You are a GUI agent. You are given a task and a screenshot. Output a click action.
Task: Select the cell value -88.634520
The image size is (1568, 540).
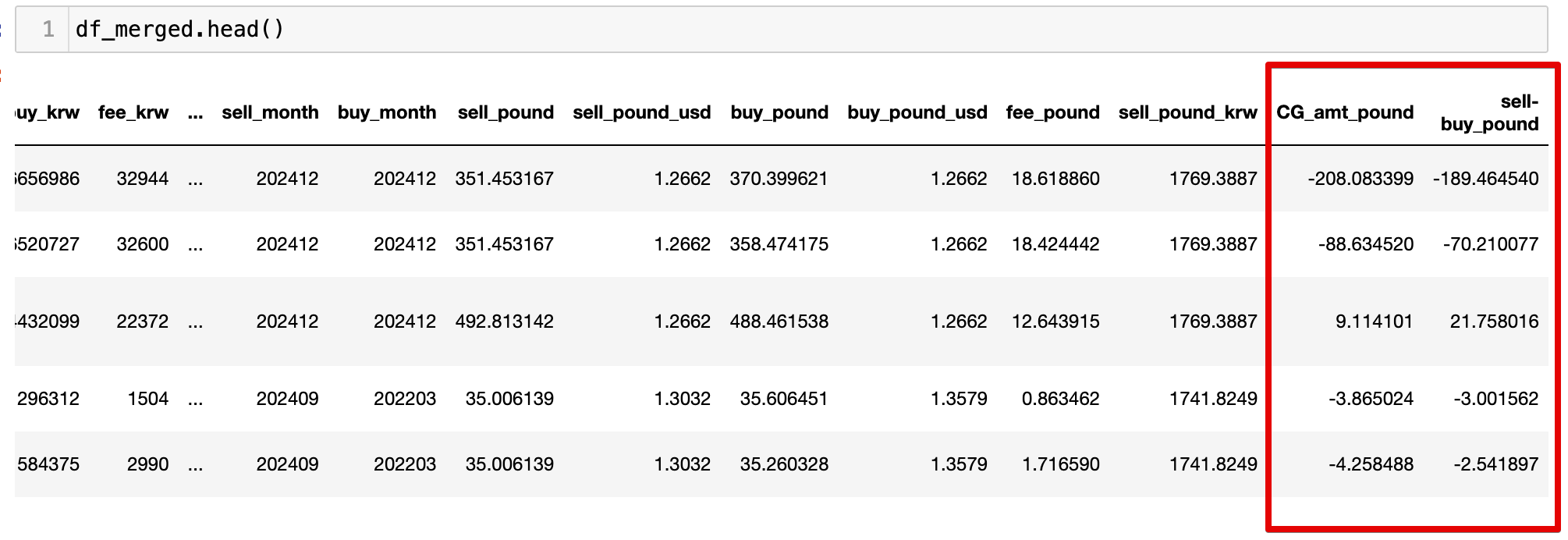point(1366,244)
